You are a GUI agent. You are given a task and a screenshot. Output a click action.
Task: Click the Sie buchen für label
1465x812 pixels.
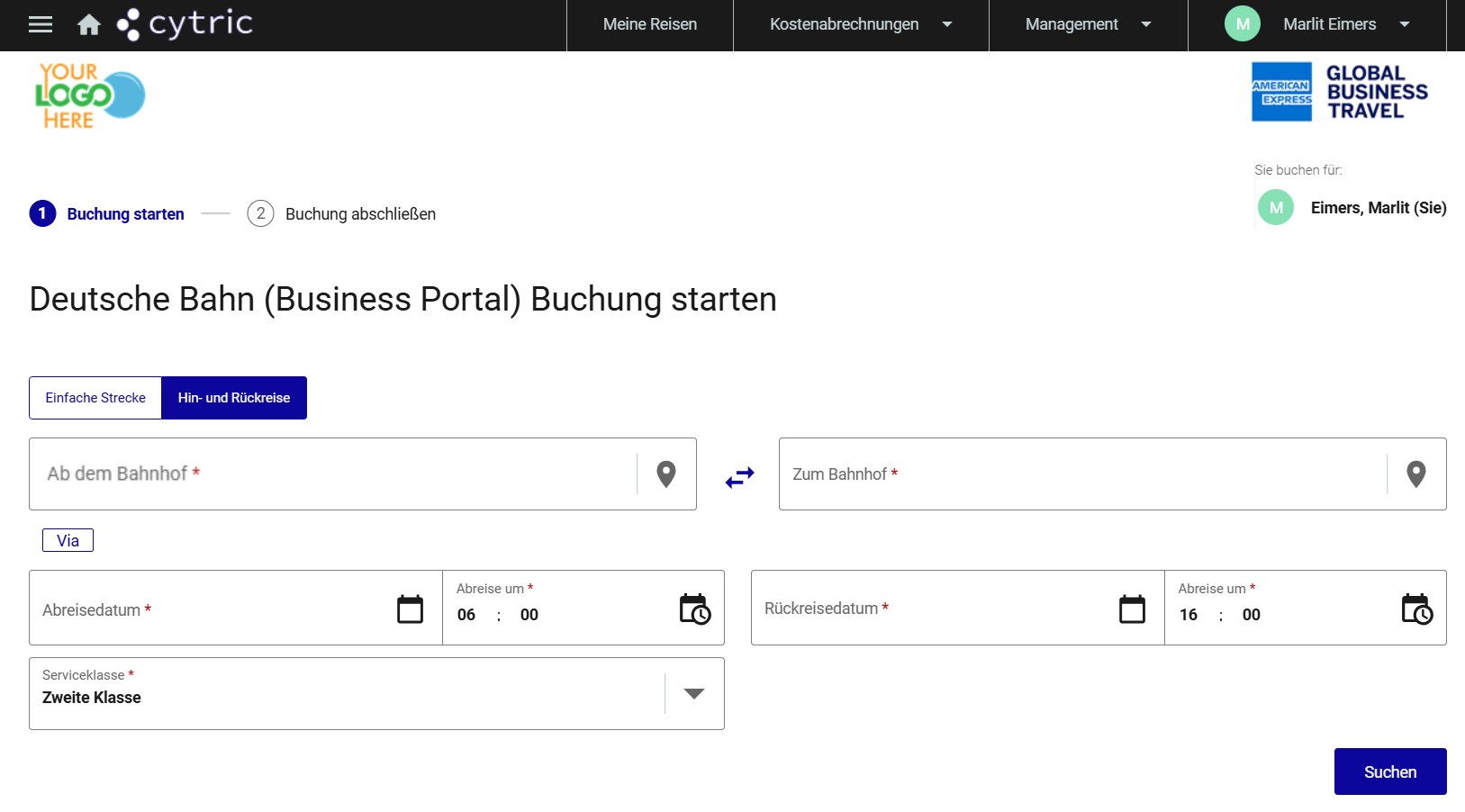(1298, 170)
